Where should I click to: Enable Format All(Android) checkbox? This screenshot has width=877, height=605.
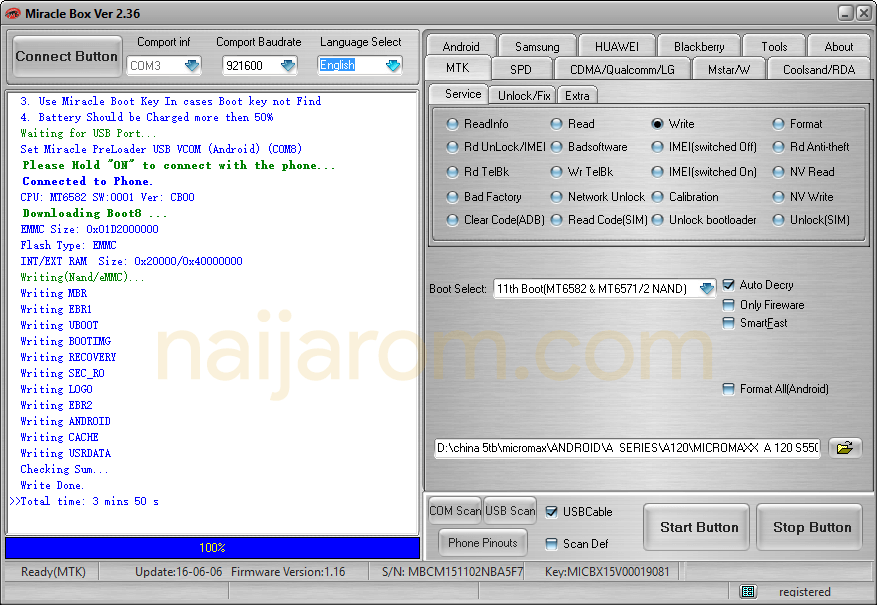click(728, 389)
